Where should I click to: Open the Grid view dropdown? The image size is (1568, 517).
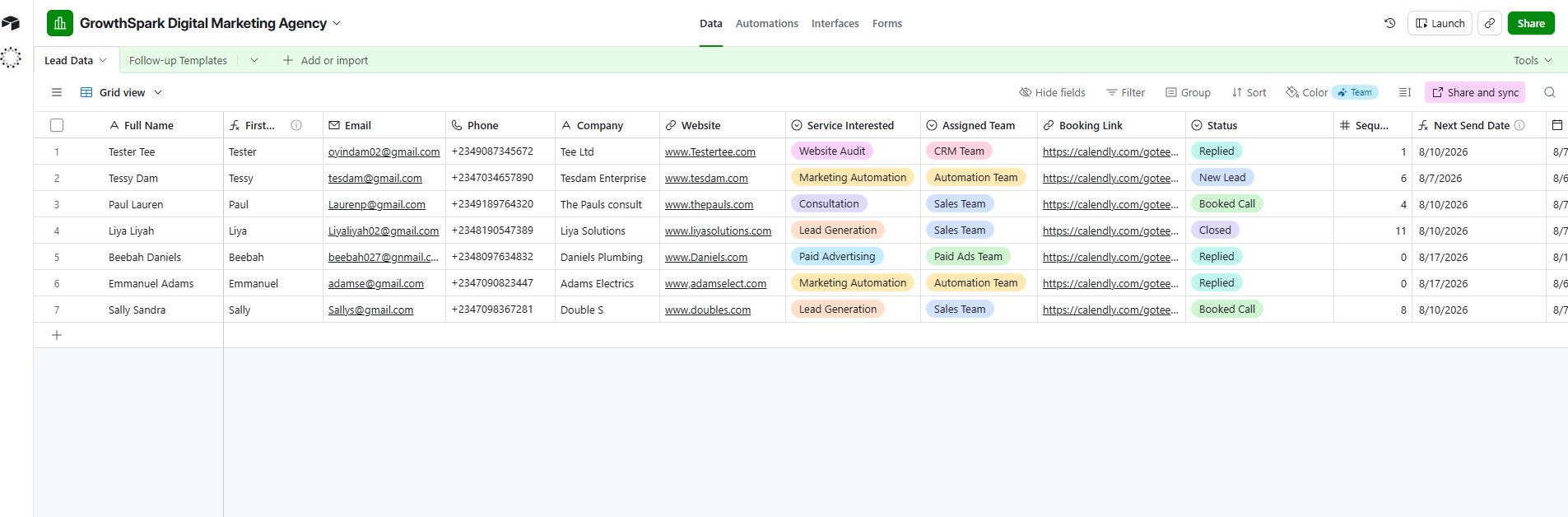(x=122, y=92)
